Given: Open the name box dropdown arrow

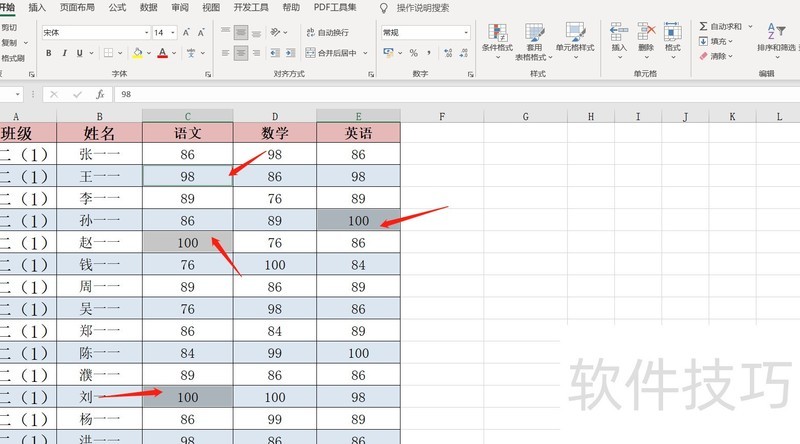Looking at the screenshot, I should 17,94.
